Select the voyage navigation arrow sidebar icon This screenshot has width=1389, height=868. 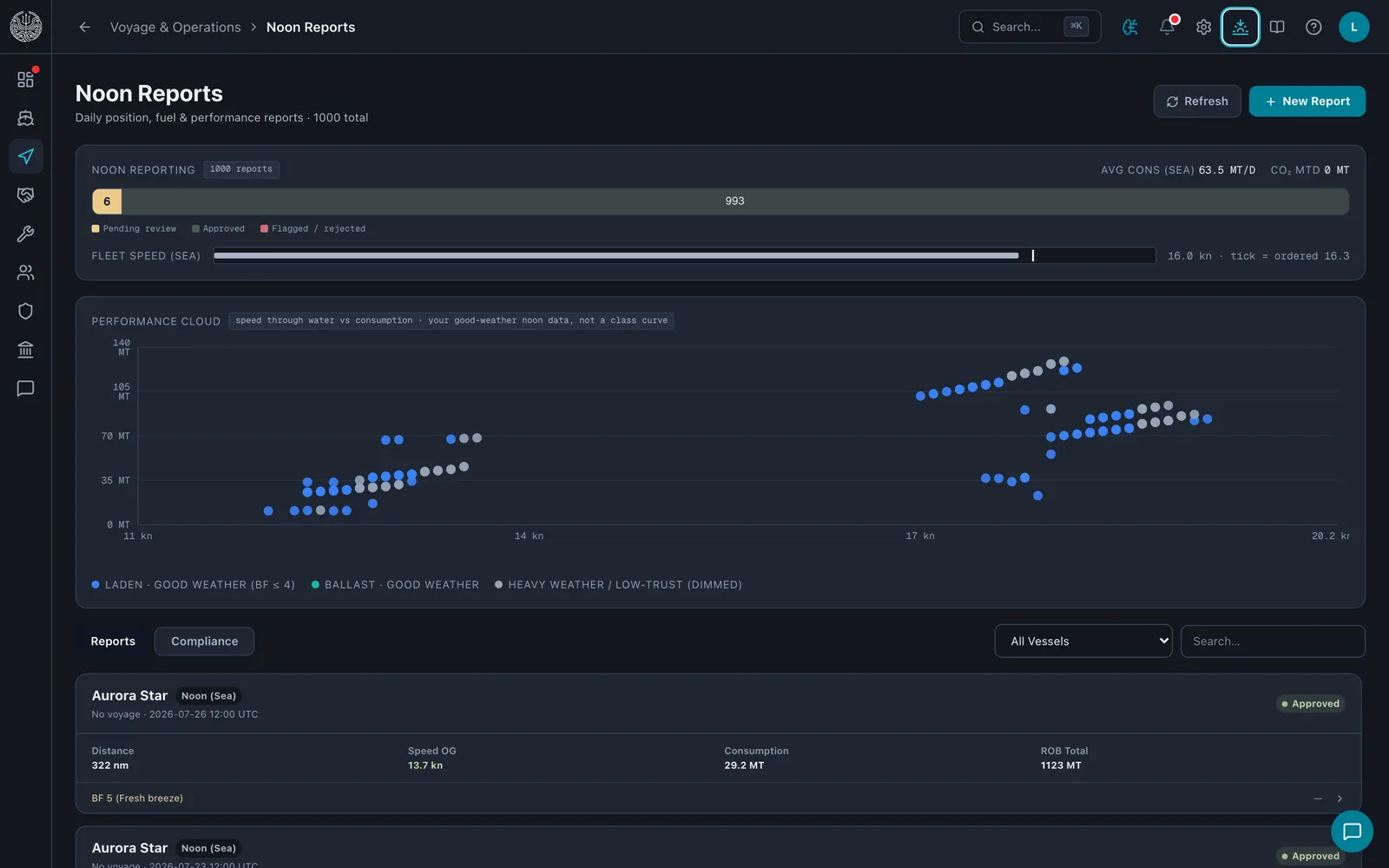[x=25, y=156]
